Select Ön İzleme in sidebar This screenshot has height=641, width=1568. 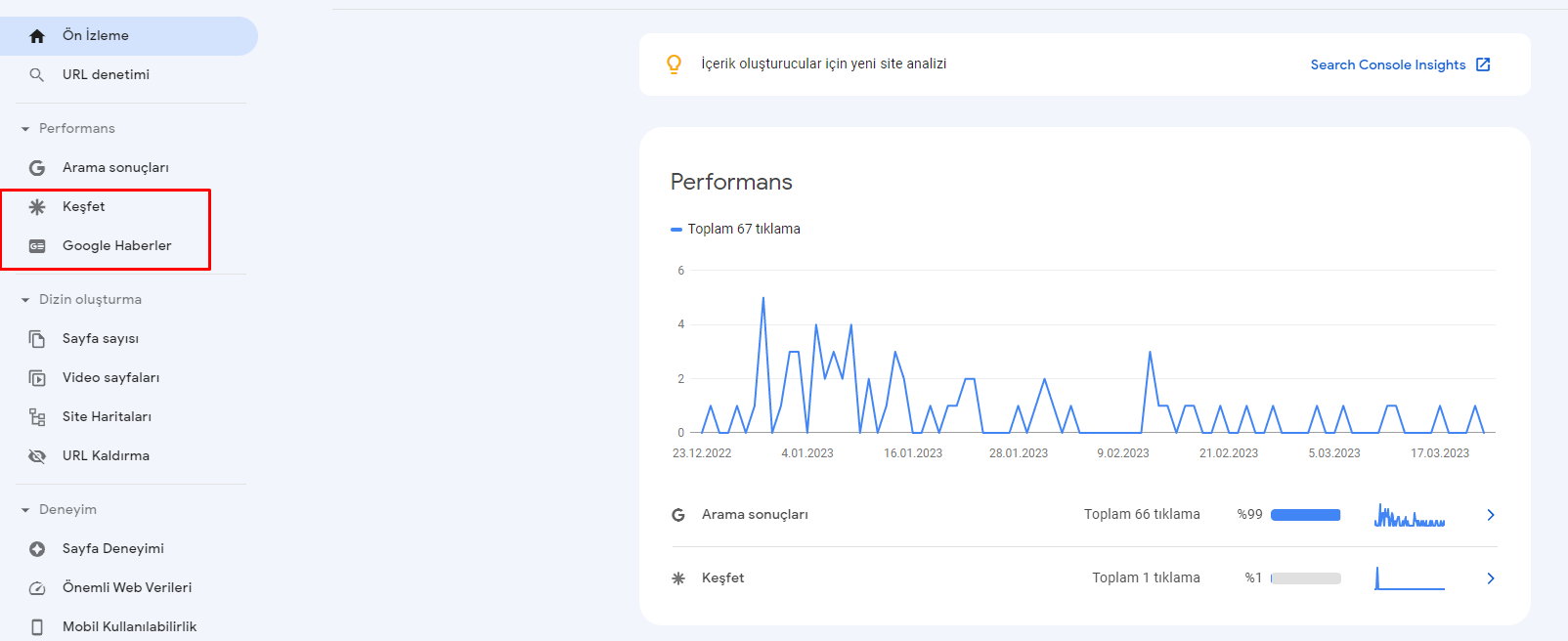pyautogui.click(x=129, y=36)
